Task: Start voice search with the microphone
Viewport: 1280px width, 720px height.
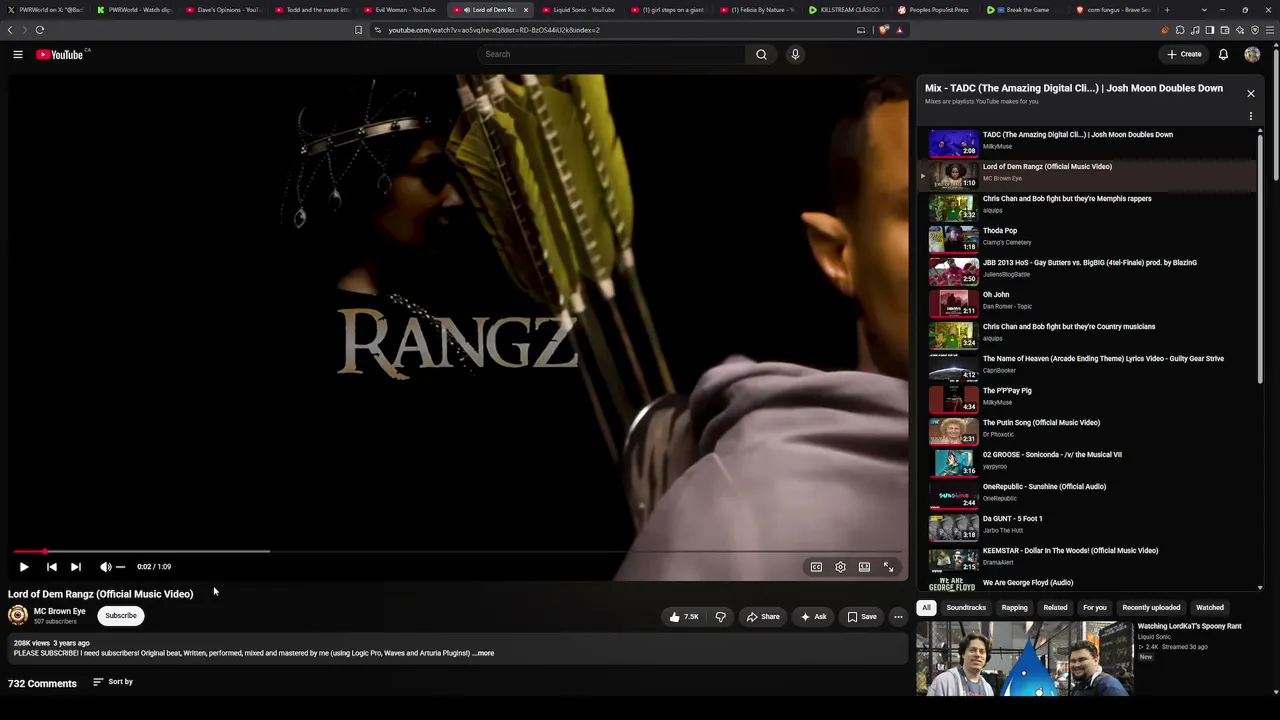Action: (795, 54)
